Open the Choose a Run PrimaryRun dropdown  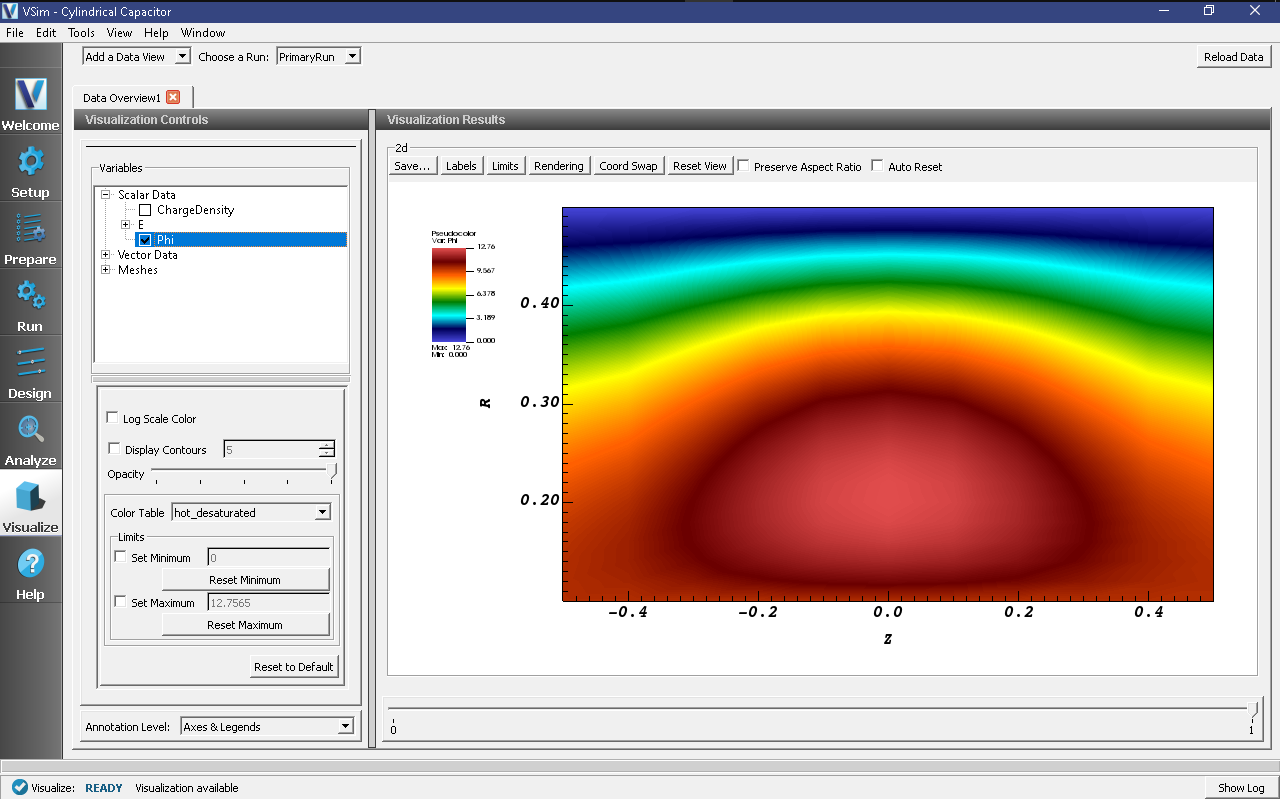pos(318,57)
